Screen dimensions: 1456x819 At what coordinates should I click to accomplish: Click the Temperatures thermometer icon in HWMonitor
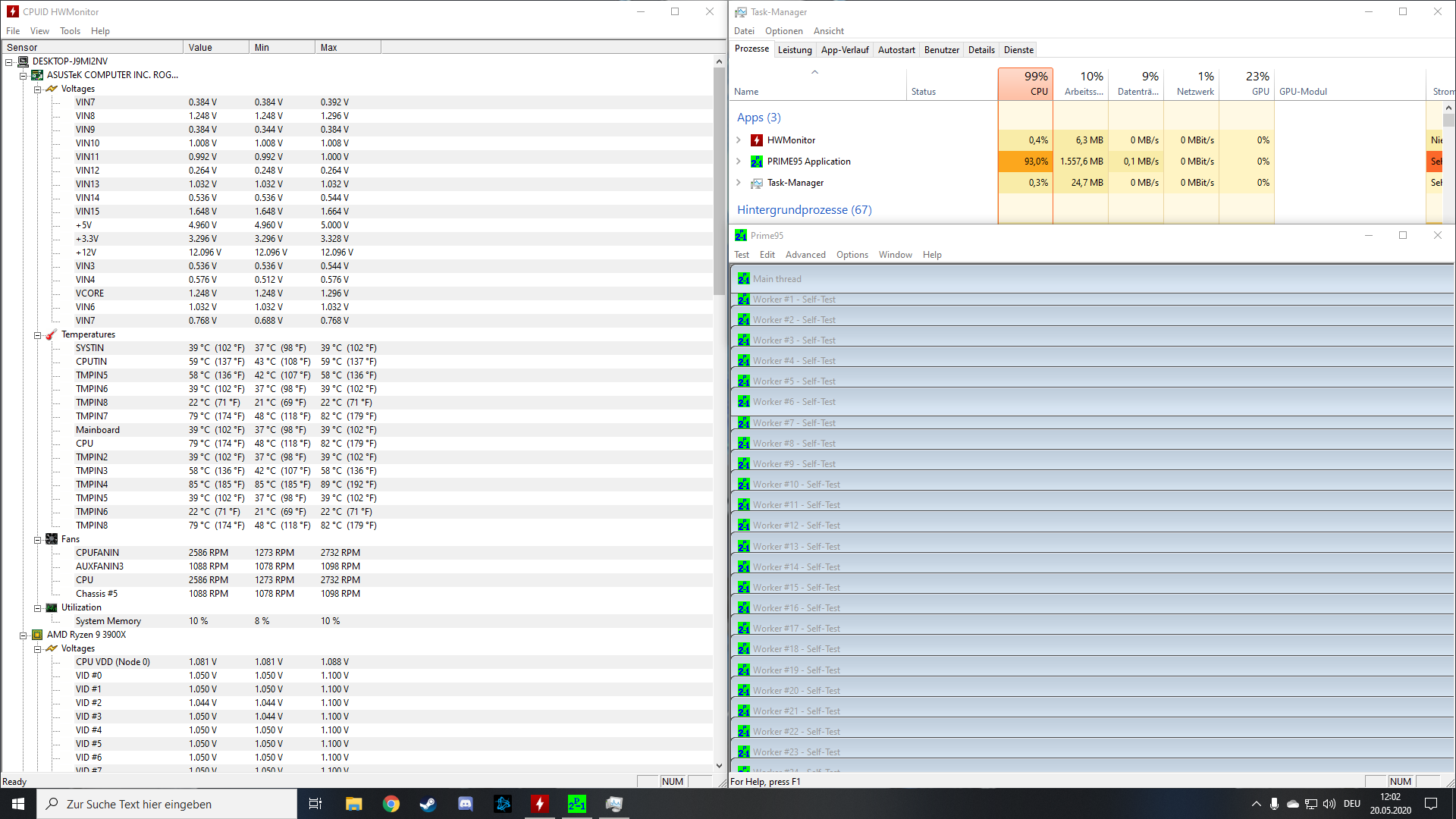tap(51, 334)
